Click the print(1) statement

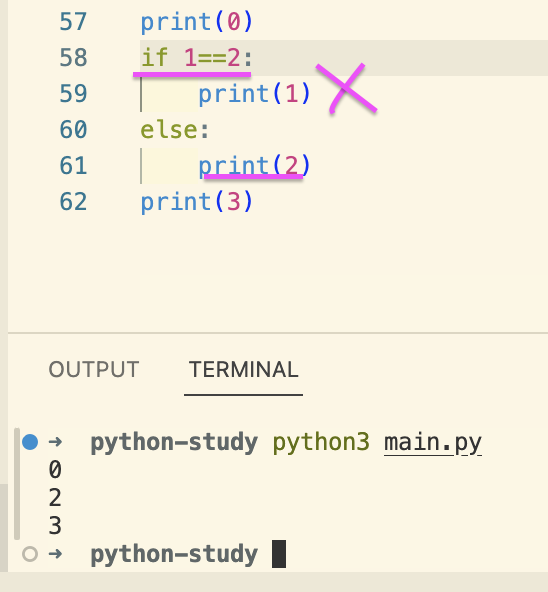pyautogui.click(x=254, y=94)
